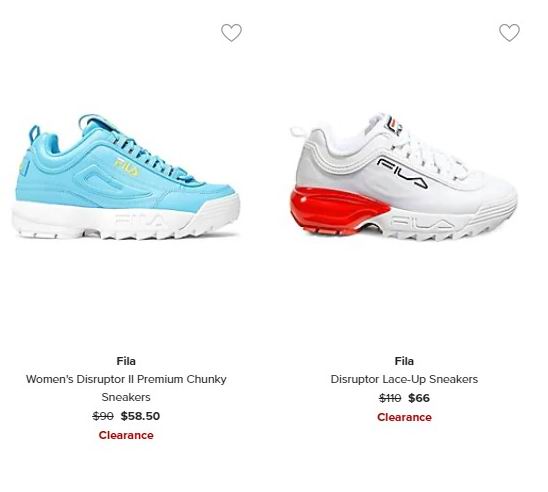This screenshot has width=548, height=492.
Task: Click the embossed FILA sole of blue sneaker
Action: tap(139, 220)
